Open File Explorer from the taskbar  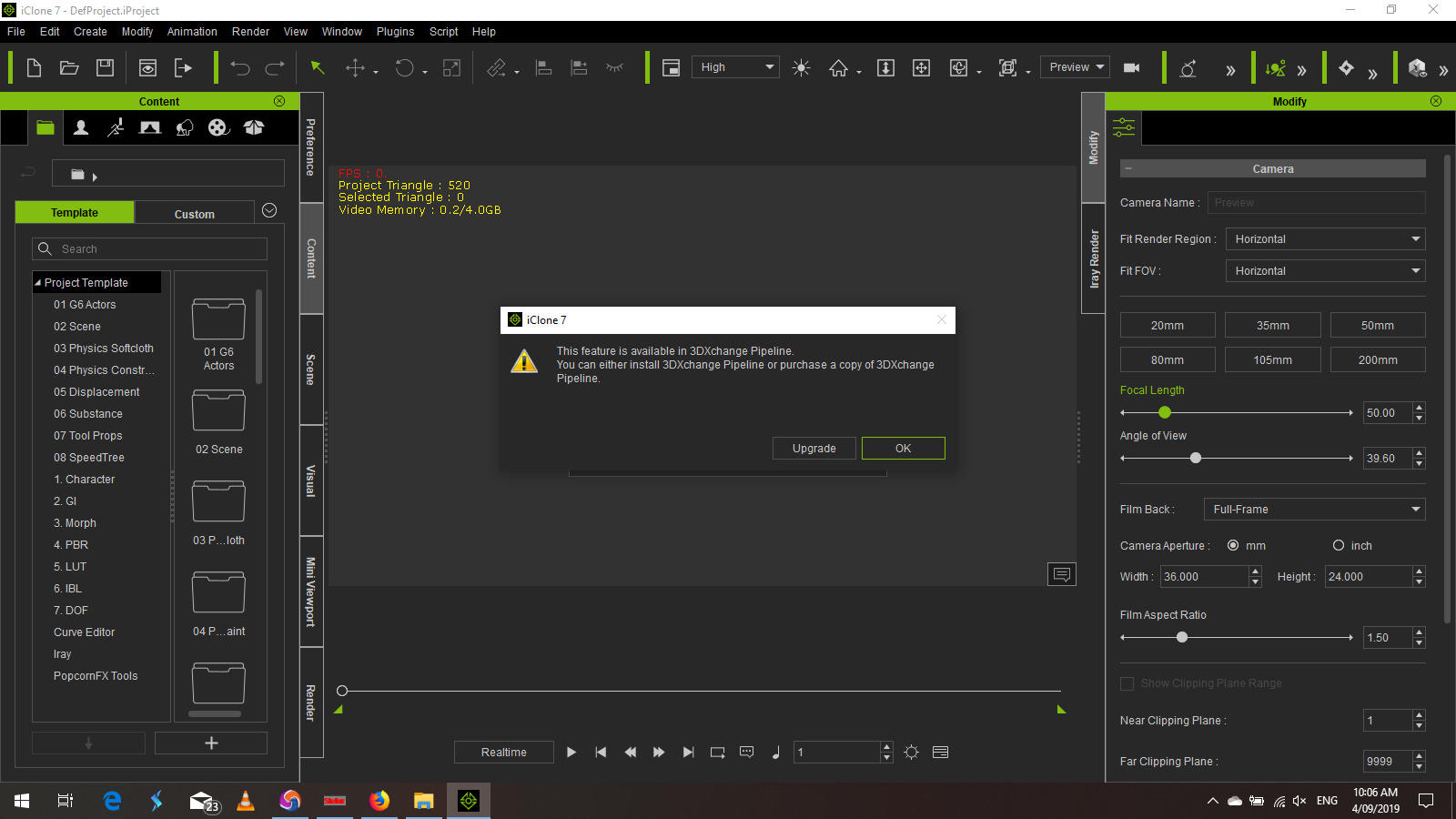[x=424, y=801]
